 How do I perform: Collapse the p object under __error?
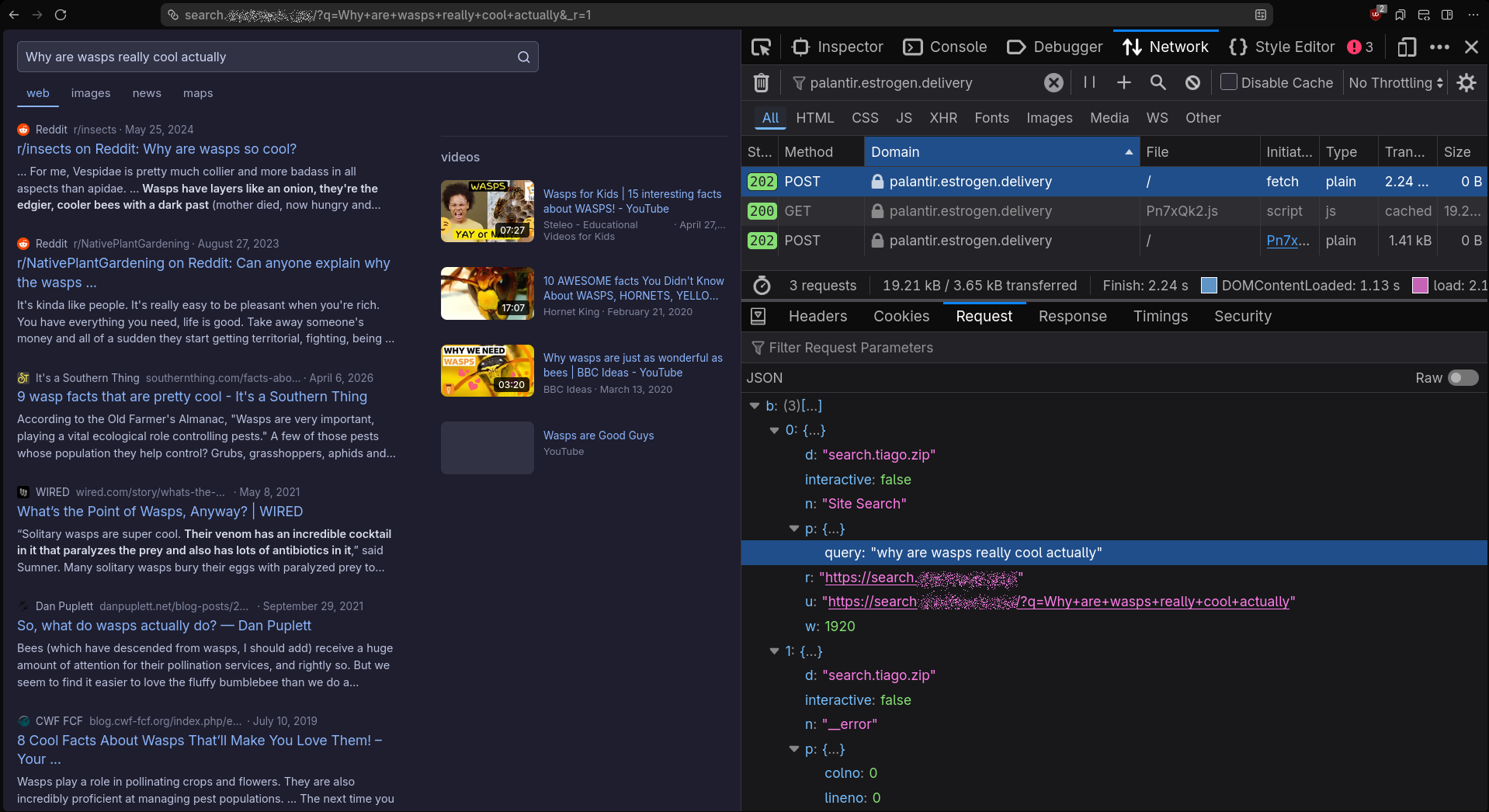click(x=793, y=749)
